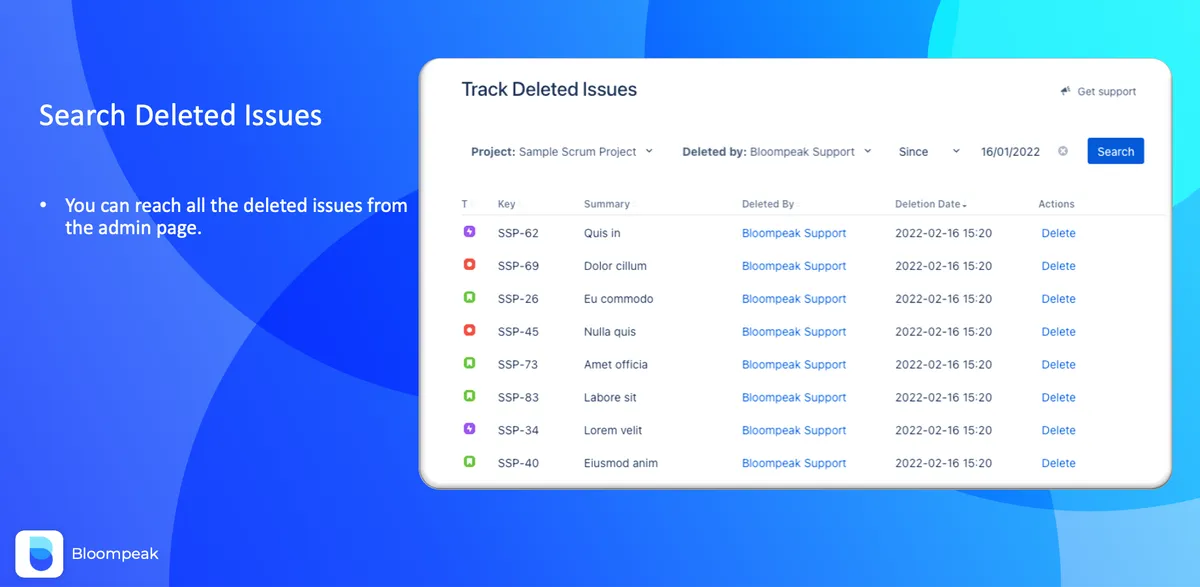1200x587 pixels.
Task: Click issue key SSP-83
Action: click(518, 398)
